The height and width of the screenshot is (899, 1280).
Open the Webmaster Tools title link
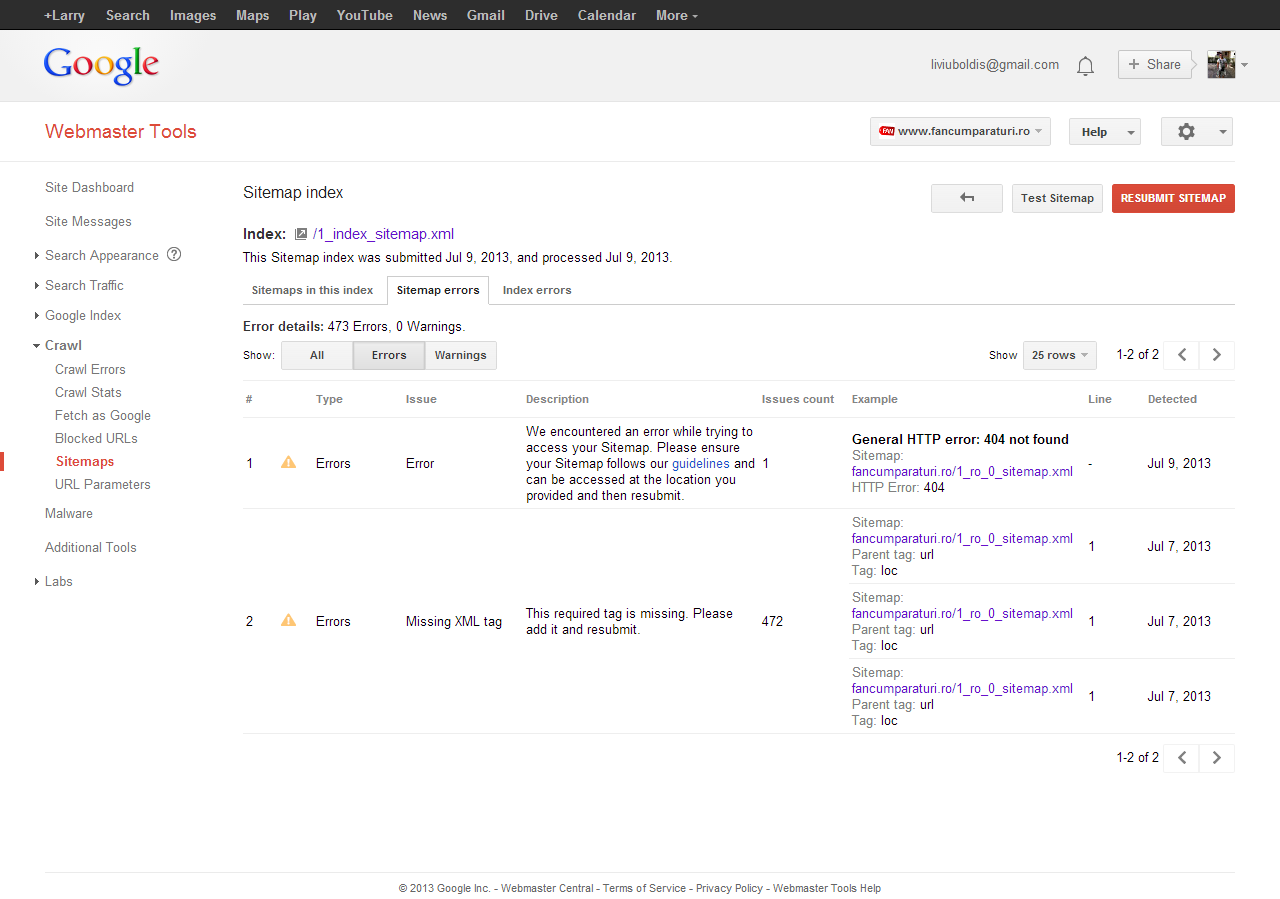[x=121, y=131]
